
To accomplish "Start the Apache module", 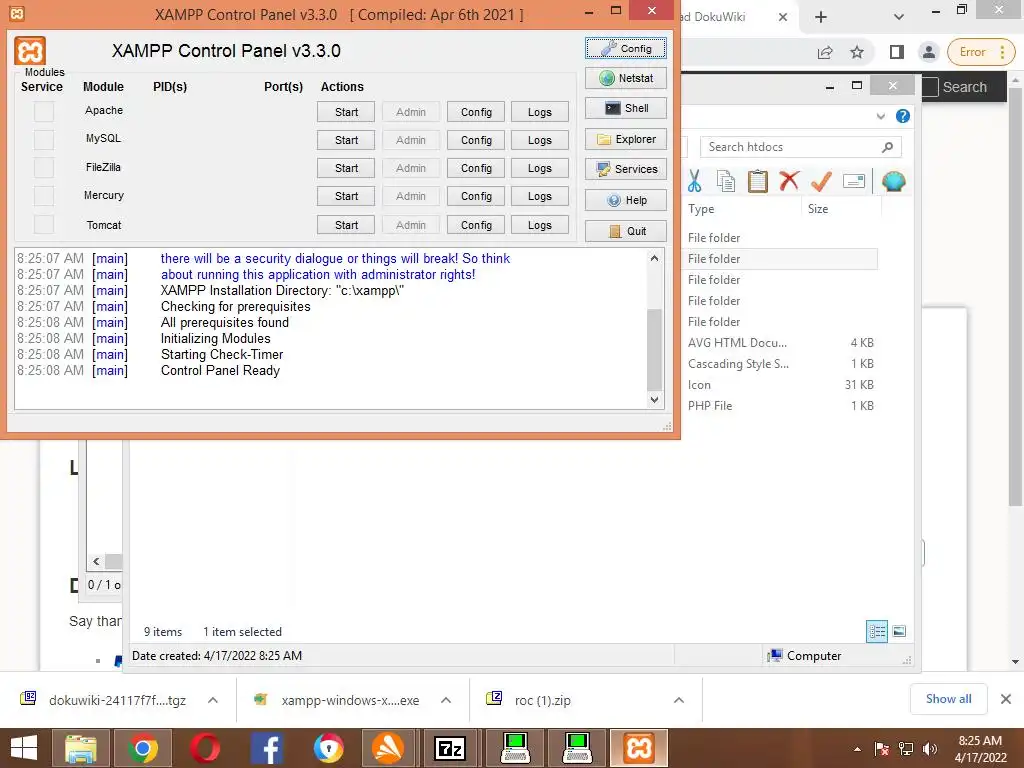I will coord(346,112).
